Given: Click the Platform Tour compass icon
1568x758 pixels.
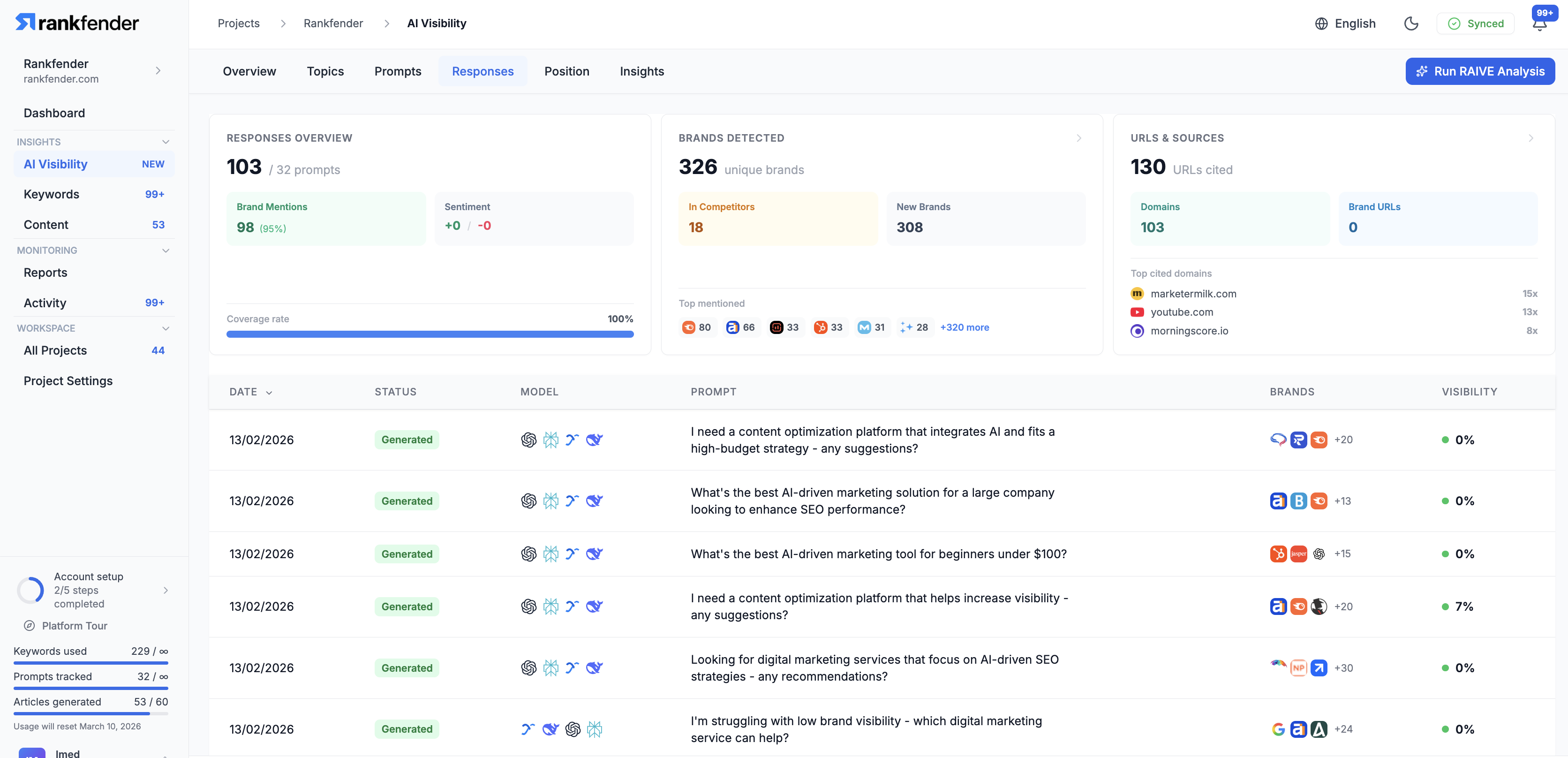Looking at the screenshot, I should [x=29, y=625].
